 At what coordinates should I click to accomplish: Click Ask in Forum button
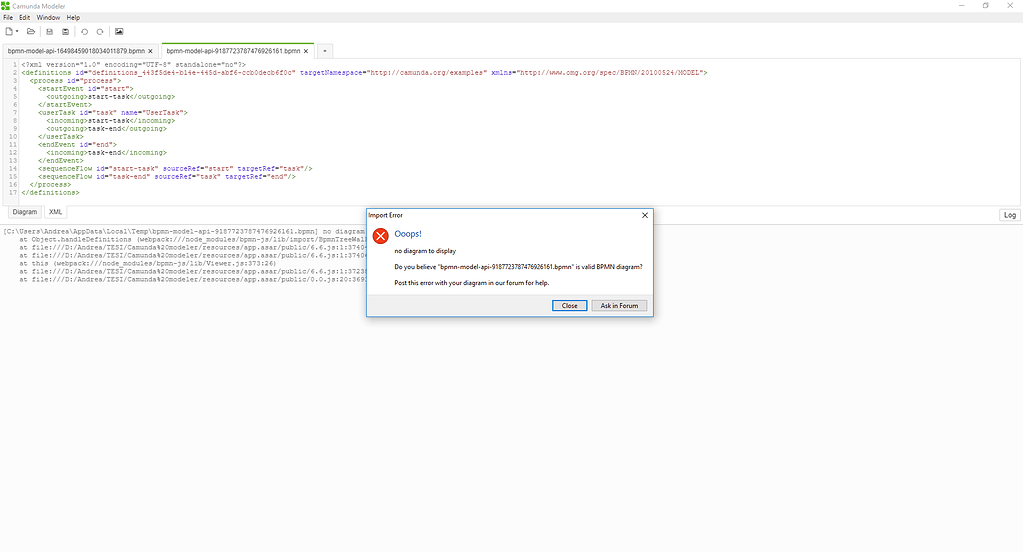(x=619, y=305)
